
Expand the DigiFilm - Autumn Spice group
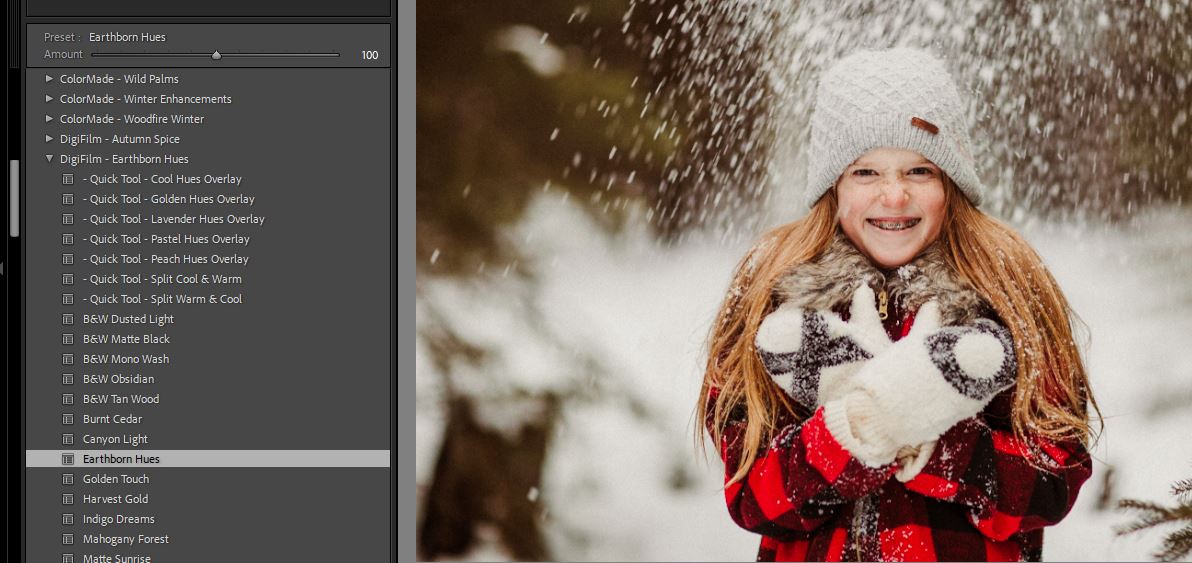[x=49, y=139]
